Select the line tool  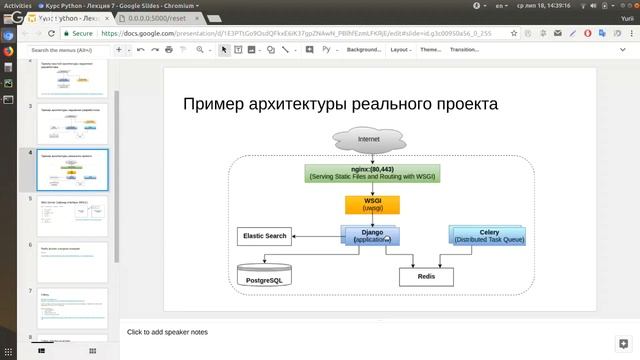(x=285, y=50)
